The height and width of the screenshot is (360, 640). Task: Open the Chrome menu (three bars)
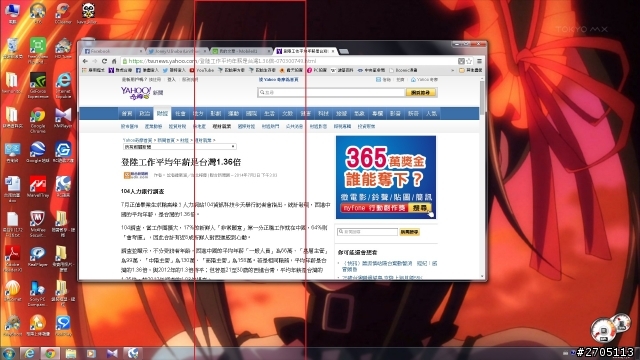point(479,61)
